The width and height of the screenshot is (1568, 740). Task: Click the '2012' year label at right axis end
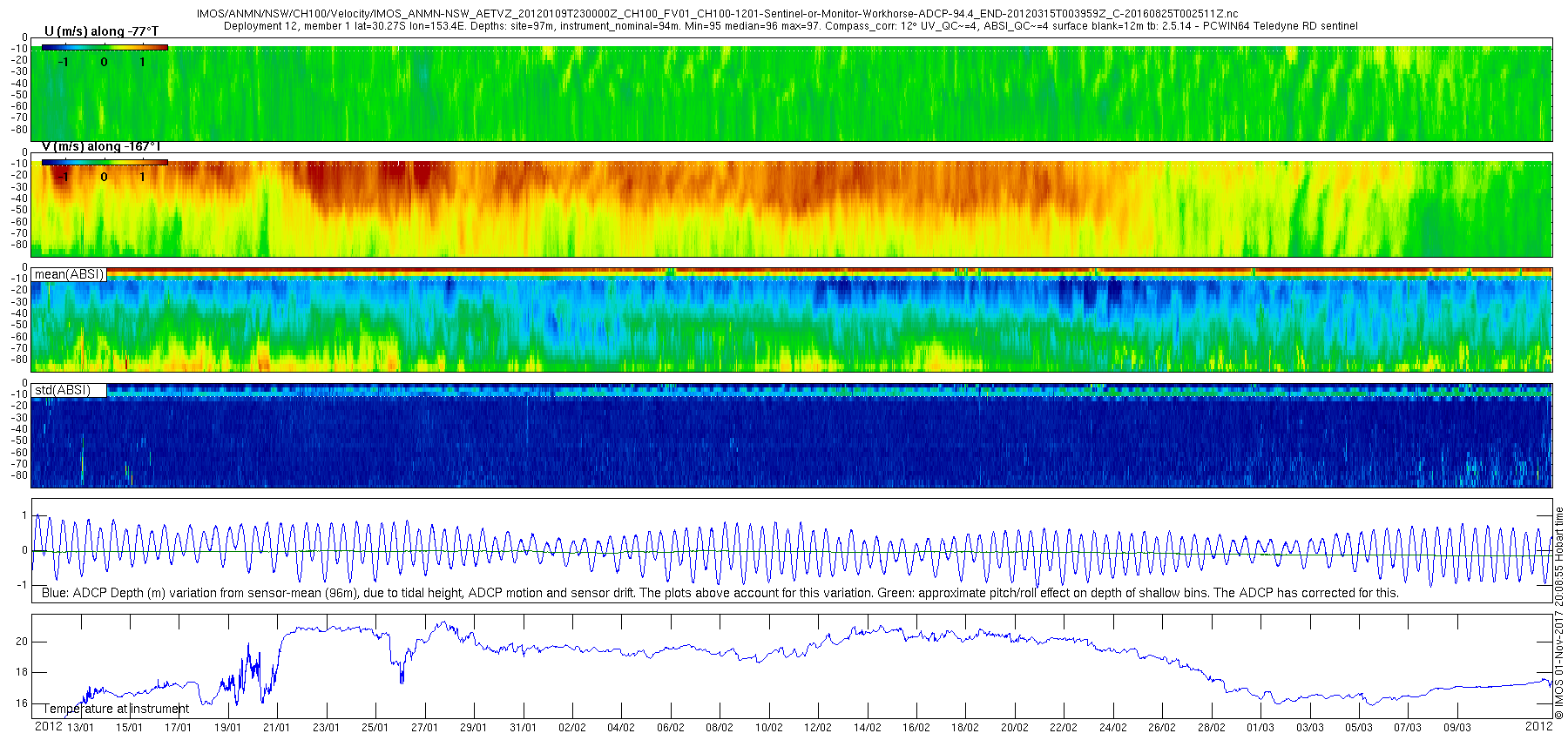(x=1539, y=726)
